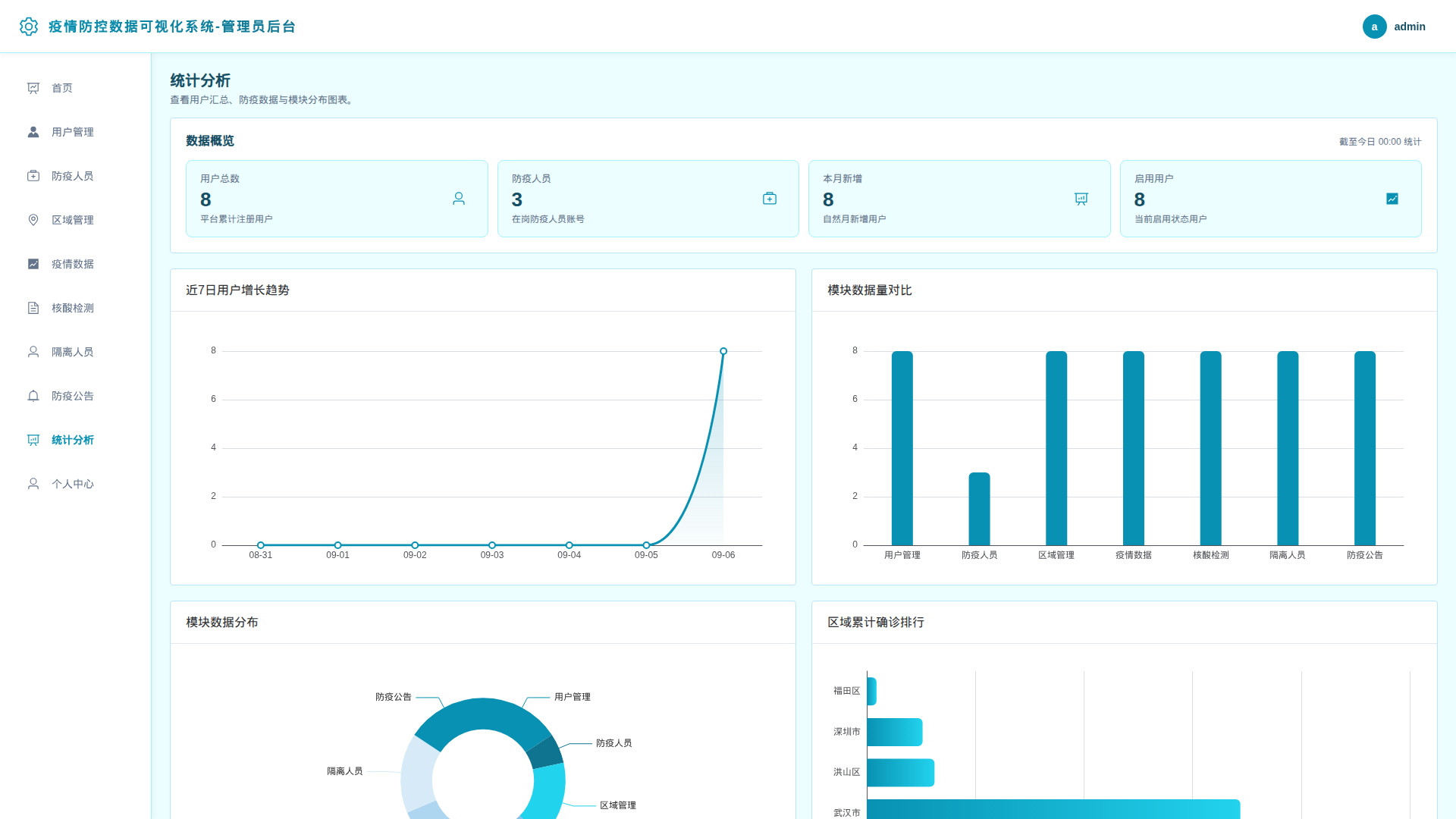The width and height of the screenshot is (1456, 819).
Task: Open the 首页 menu item
Action: pos(76,88)
